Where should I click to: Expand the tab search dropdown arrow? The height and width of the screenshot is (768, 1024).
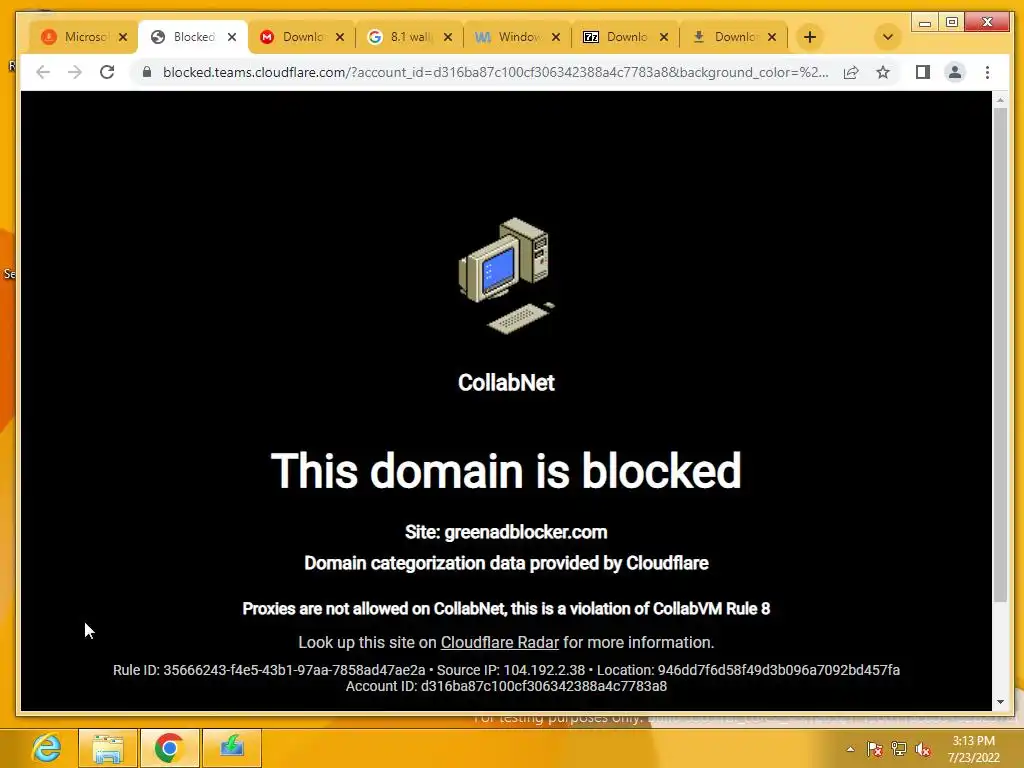tap(888, 37)
